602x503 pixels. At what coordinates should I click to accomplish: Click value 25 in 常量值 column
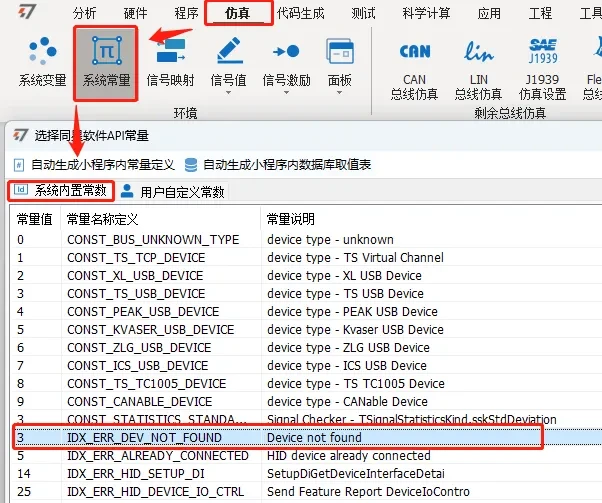click(24, 492)
